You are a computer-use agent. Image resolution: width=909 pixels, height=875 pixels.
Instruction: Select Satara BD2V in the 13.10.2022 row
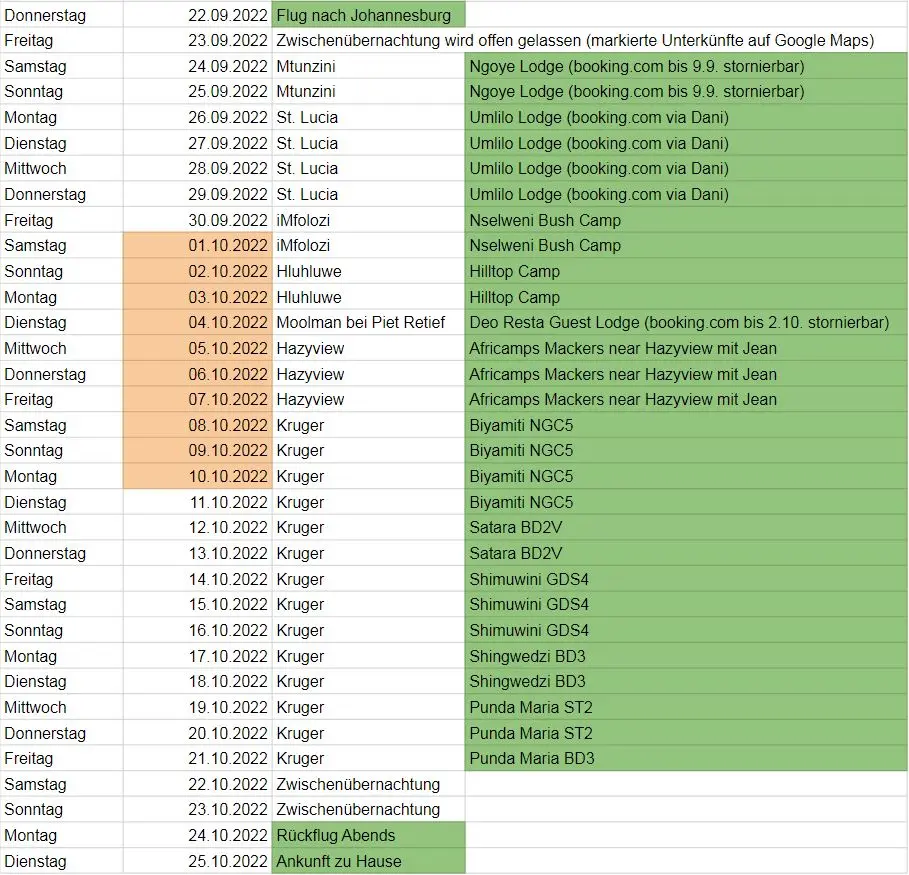[x=686, y=553]
